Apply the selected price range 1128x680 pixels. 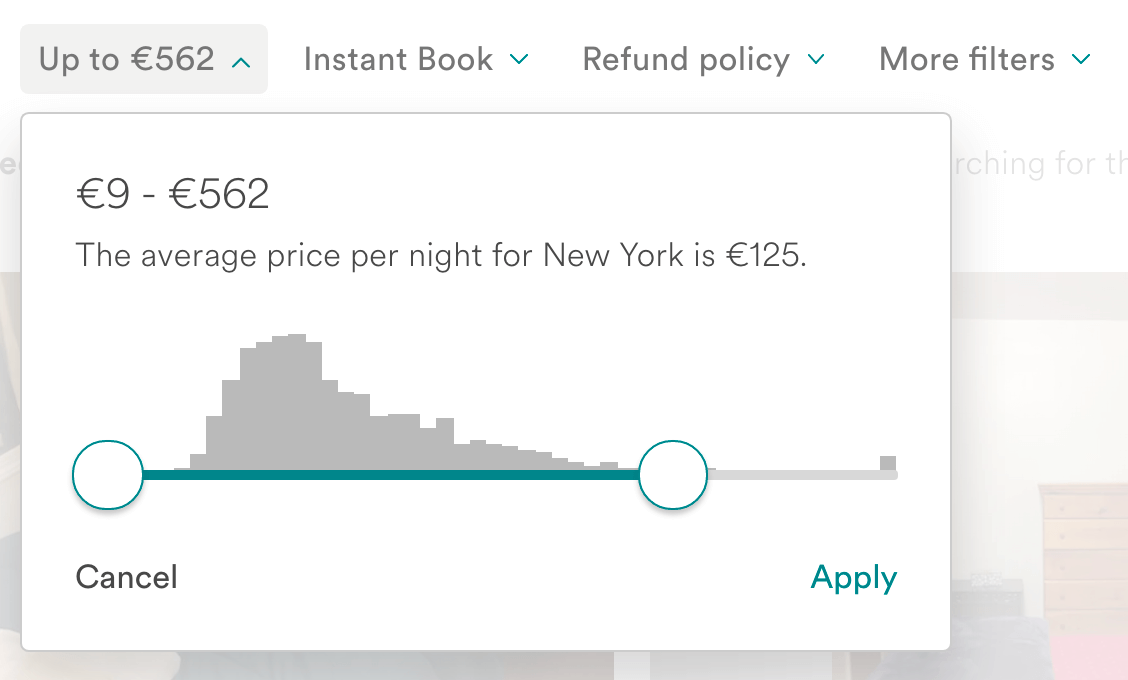pos(853,577)
